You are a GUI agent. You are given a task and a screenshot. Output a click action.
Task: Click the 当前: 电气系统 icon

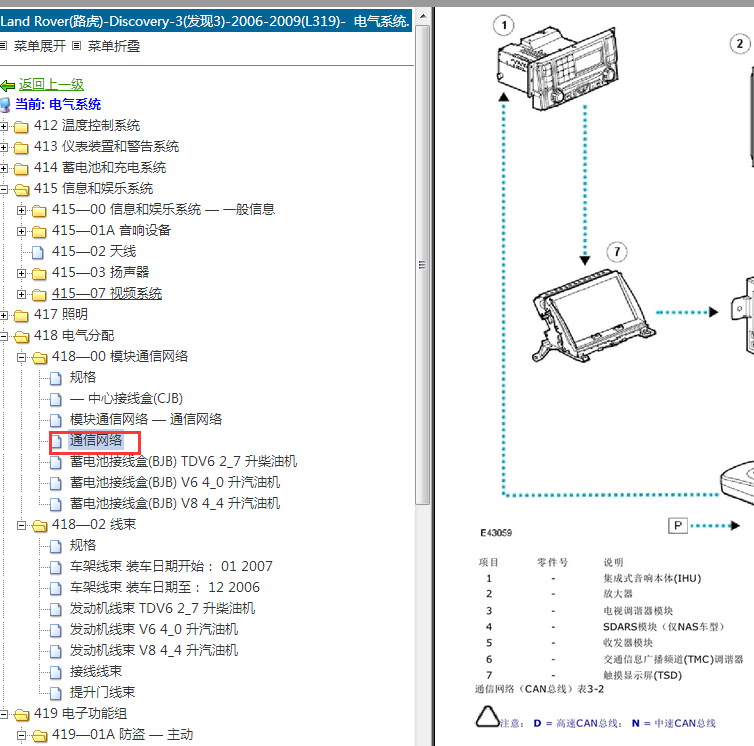[x=5, y=105]
